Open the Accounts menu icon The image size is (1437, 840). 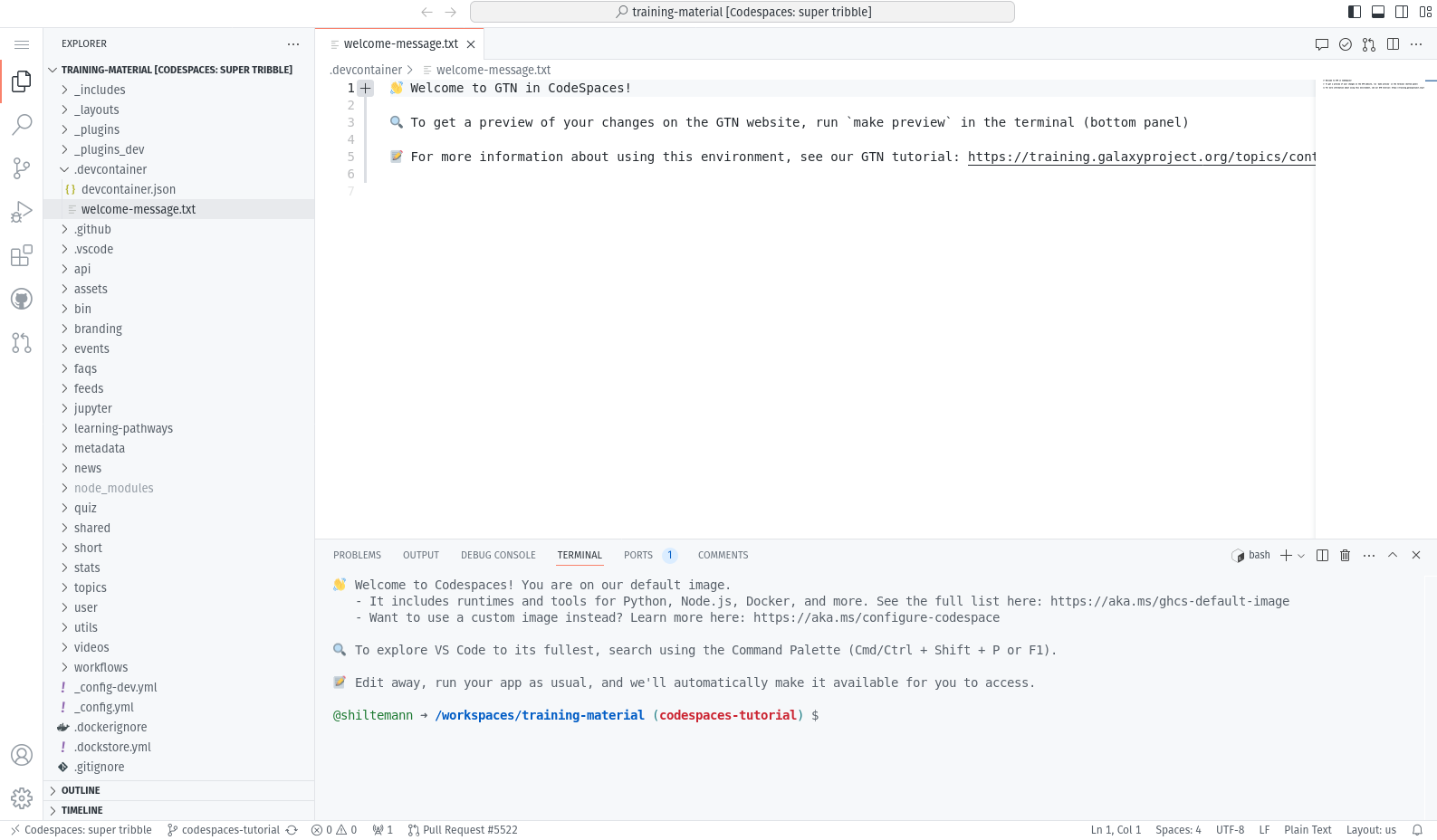[x=22, y=755]
